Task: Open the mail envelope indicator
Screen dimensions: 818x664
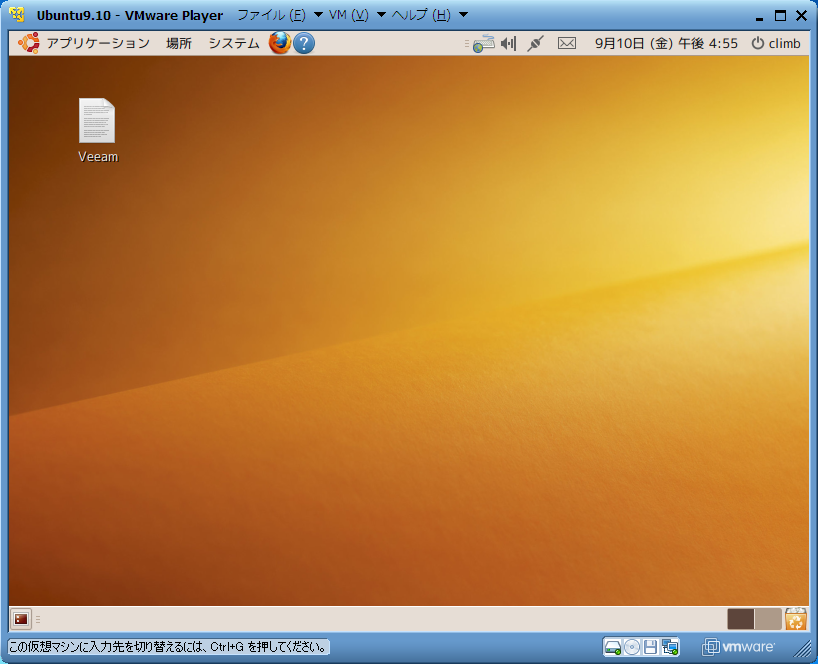Action: tap(567, 43)
